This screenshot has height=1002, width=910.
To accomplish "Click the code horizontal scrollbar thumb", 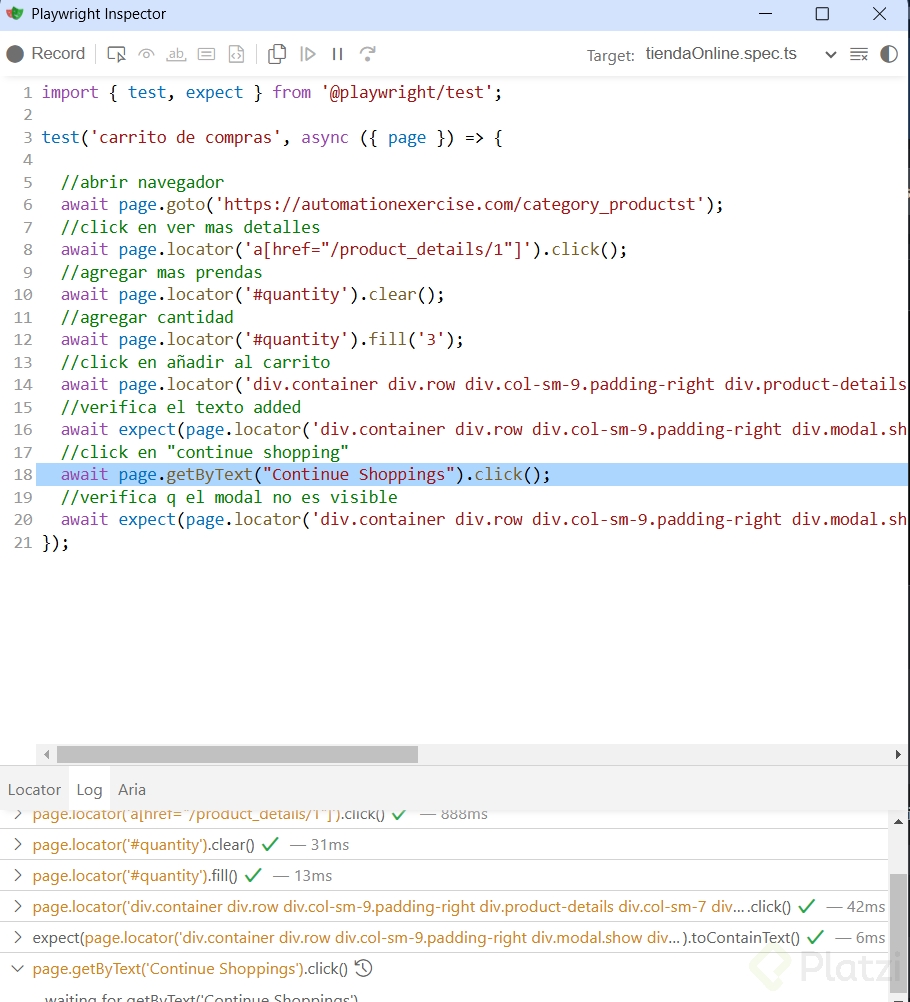I will click(237, 755).
